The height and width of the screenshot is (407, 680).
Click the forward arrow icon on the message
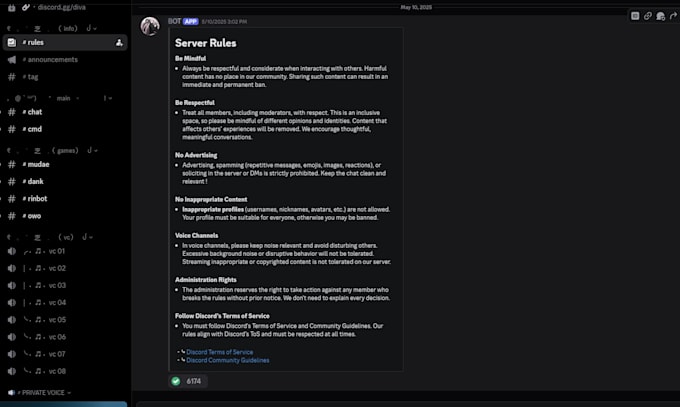pos(673,16)
